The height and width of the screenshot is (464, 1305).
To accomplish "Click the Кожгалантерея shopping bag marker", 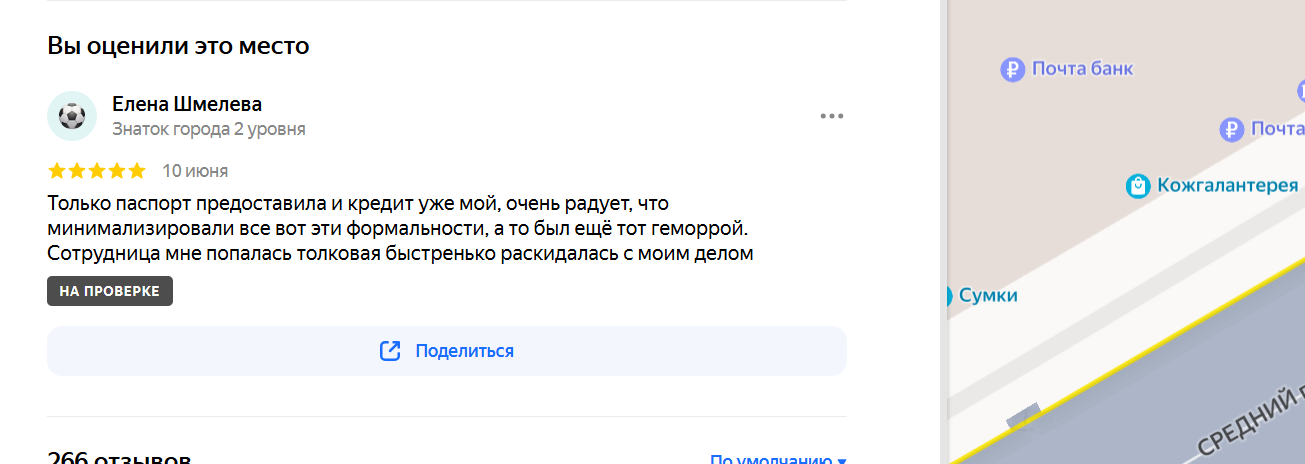I will coord(1137,186).
